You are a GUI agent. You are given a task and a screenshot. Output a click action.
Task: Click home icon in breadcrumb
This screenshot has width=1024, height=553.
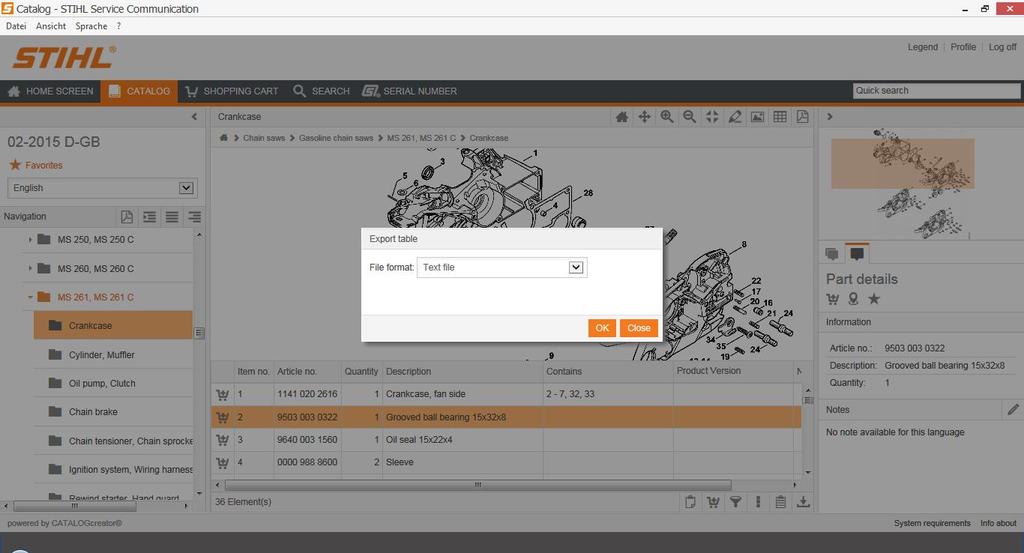tap(223, 138)
